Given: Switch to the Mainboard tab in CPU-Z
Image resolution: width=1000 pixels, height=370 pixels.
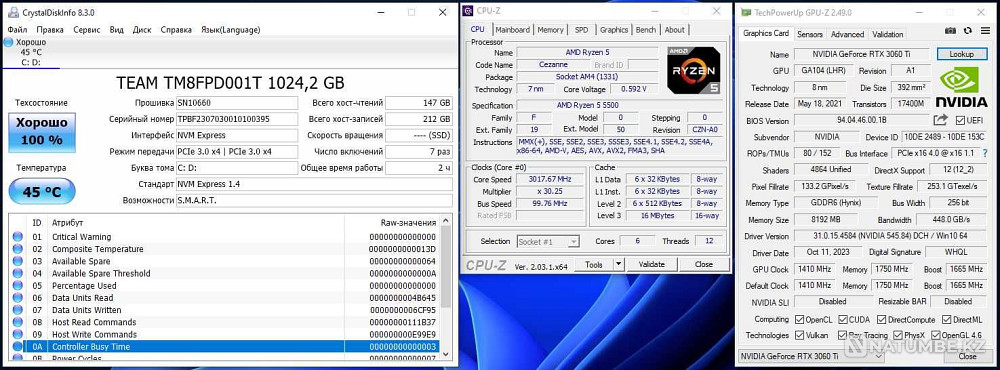Looking at the screenshot, I should [512, 30].
